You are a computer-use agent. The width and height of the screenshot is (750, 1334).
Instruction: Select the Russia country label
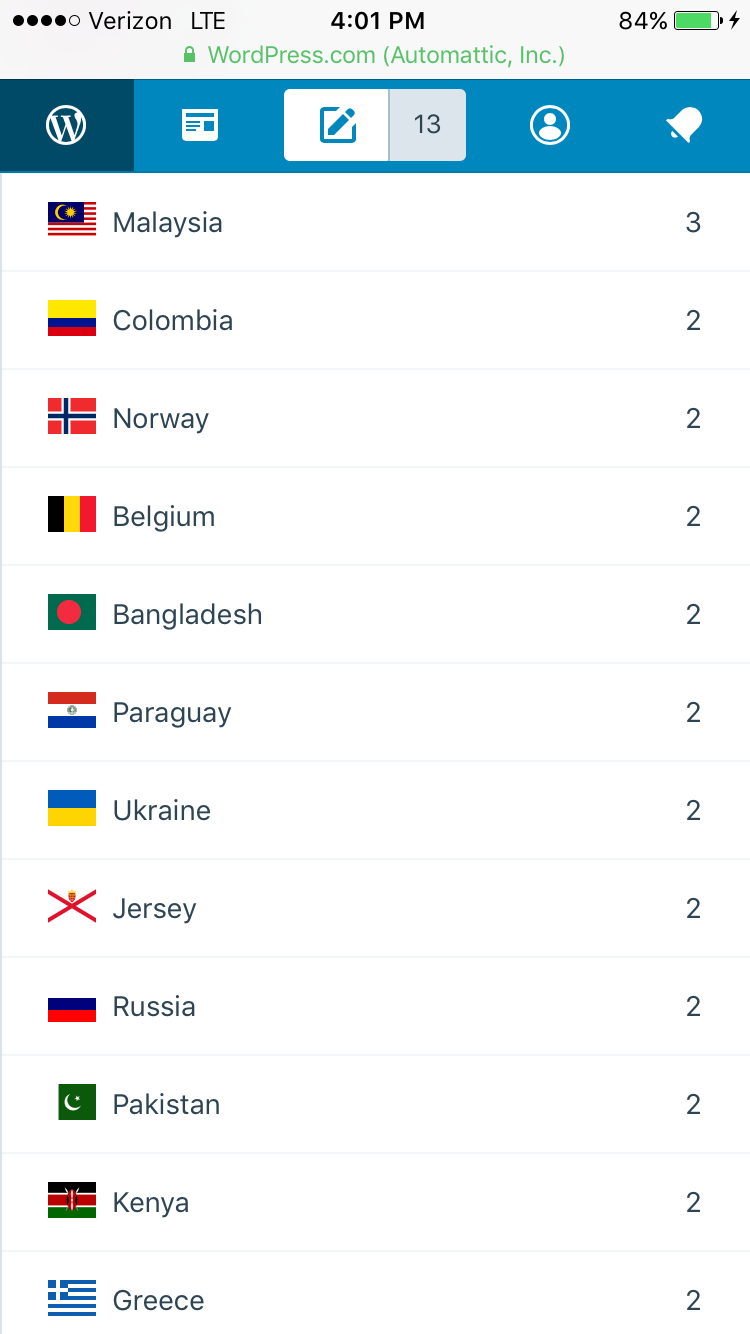(154, 1006)
